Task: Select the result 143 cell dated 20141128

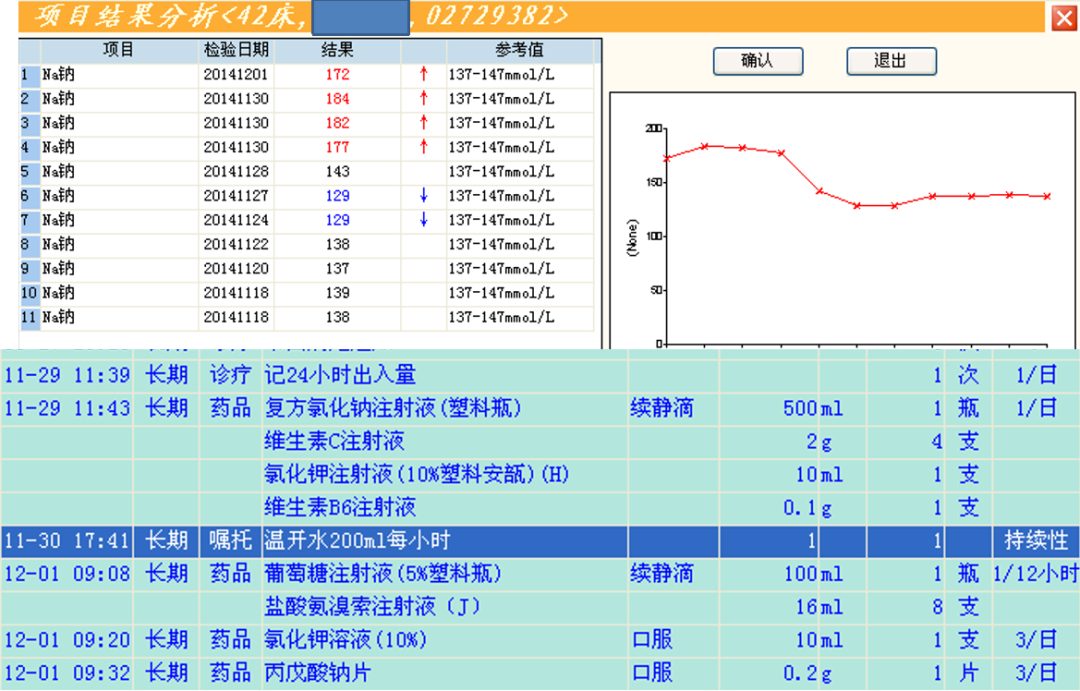Action: 336,172
